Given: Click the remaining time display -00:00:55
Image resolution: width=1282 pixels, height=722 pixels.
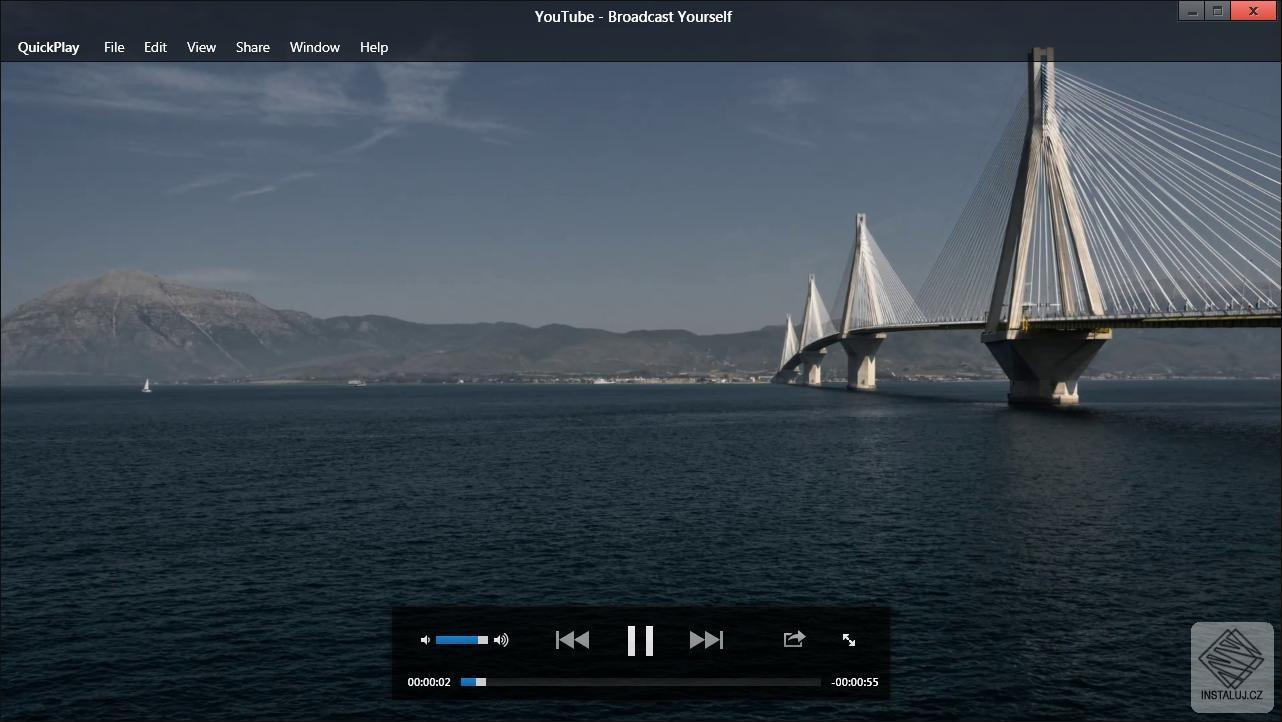Looking at the screenshot, I should (855, 682).
